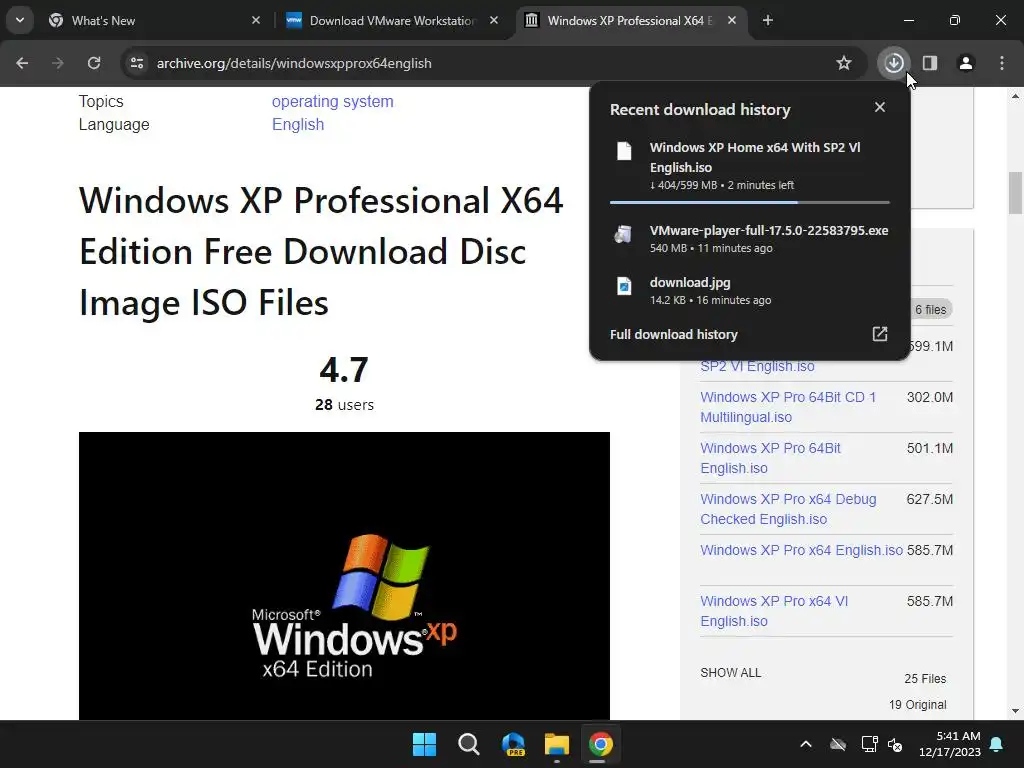Viewport: 1024px width, 768px height.
Task: Click the page vertical scrollbar thumb
Action: [x=1016, y=193]
